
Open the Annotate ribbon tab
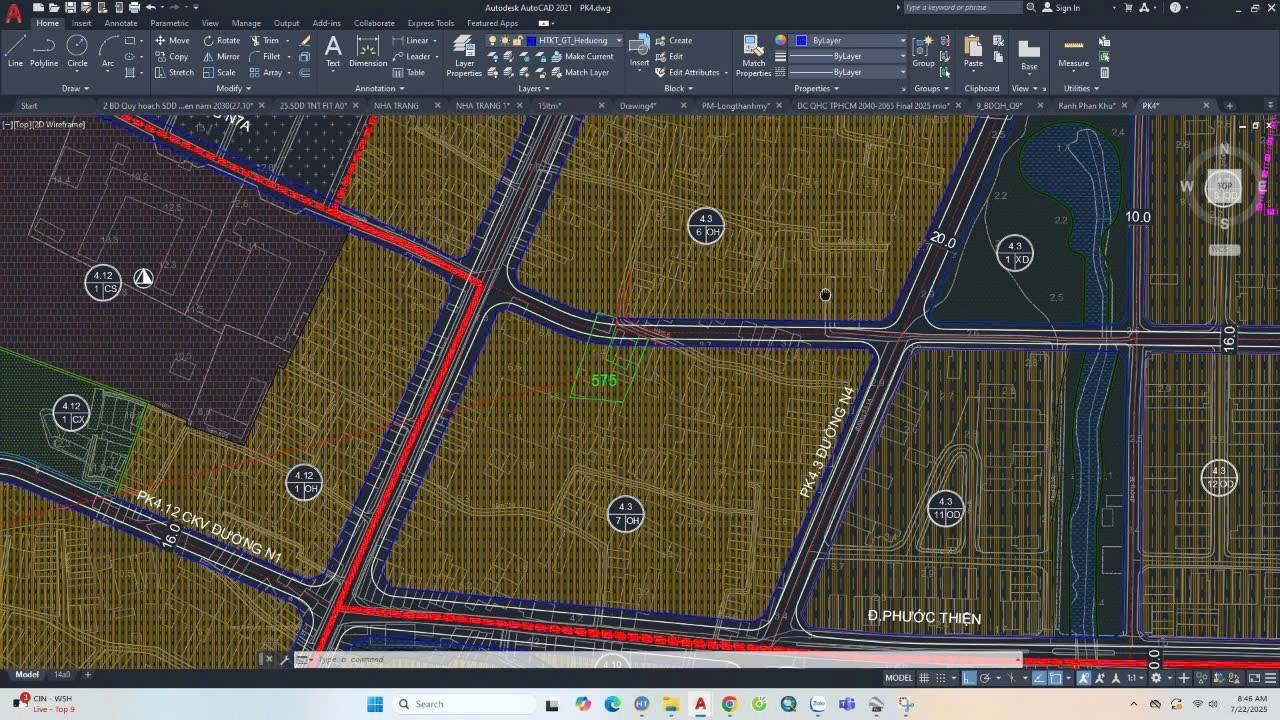121,23
